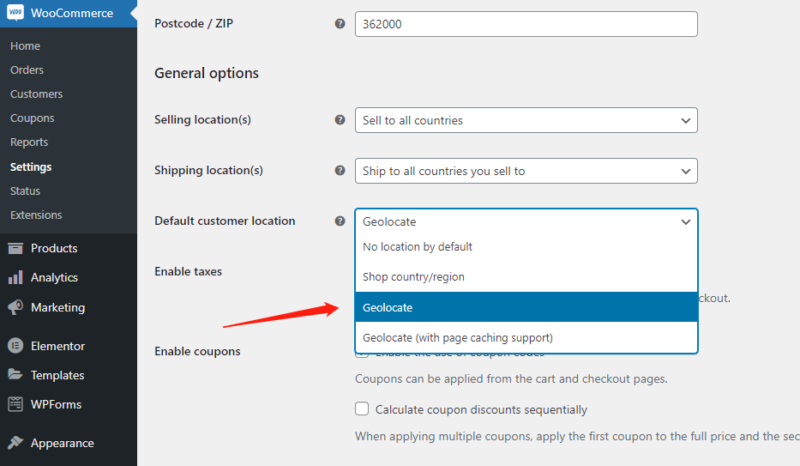The width and height of the screenshot is (800, 466).
Task: Click the WPForms sidebar icon
Action: pyautogui.click(x=16, y=405)
